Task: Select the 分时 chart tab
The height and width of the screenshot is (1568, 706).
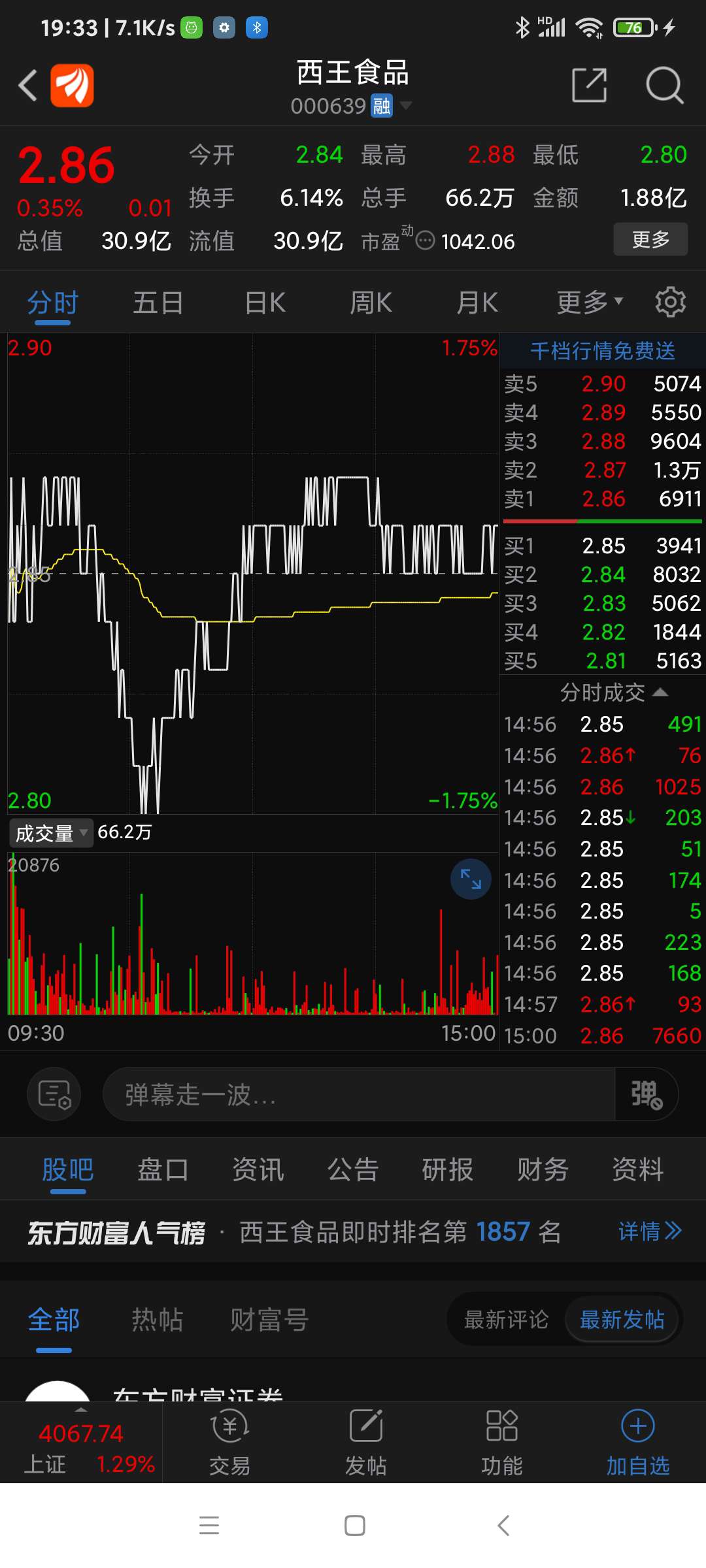Action: pyautogui.click(x=53, y=303)
